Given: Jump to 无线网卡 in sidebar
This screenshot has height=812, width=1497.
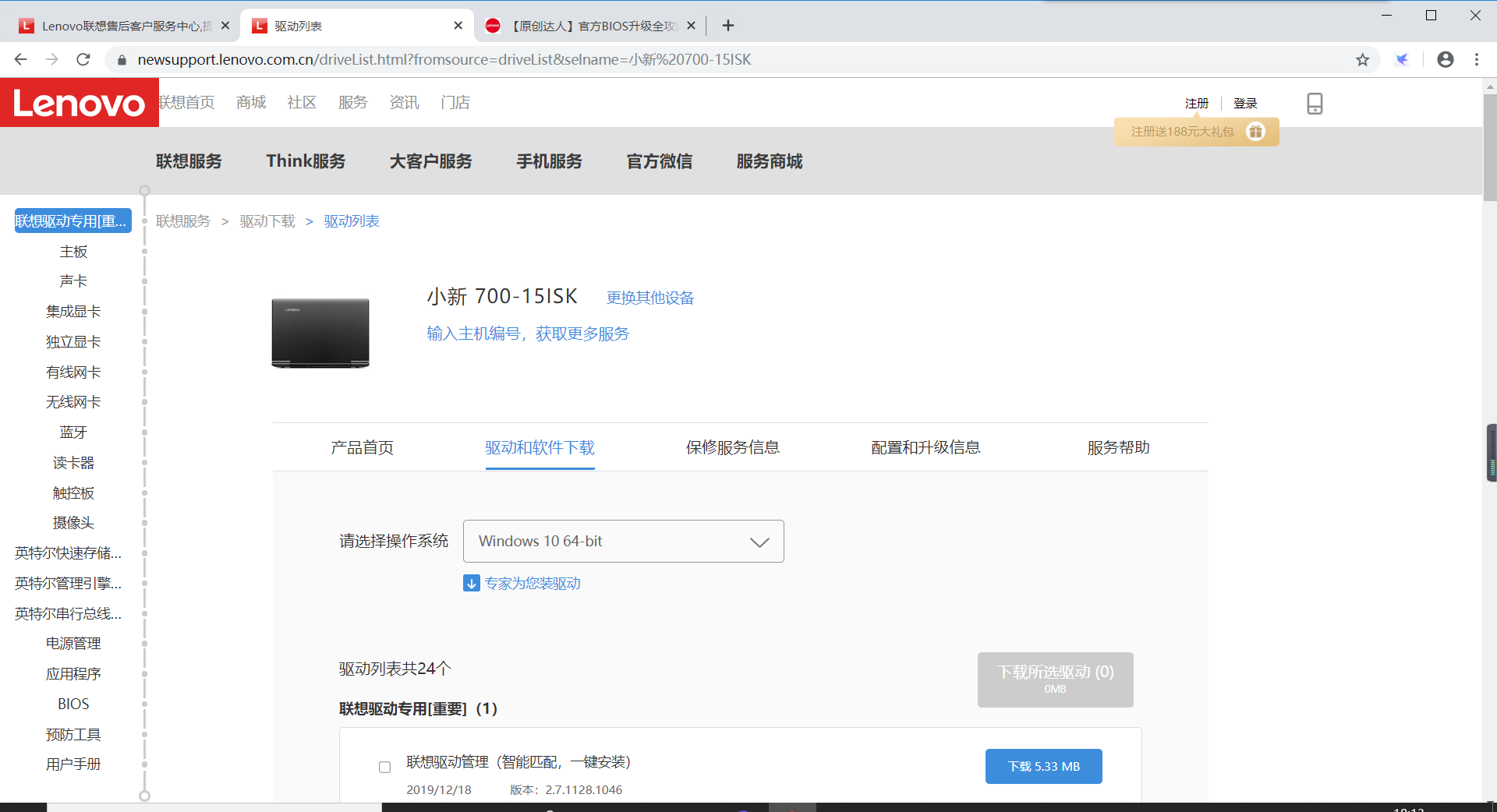Looking at the screenshot, I should click(x=73, y=402).
